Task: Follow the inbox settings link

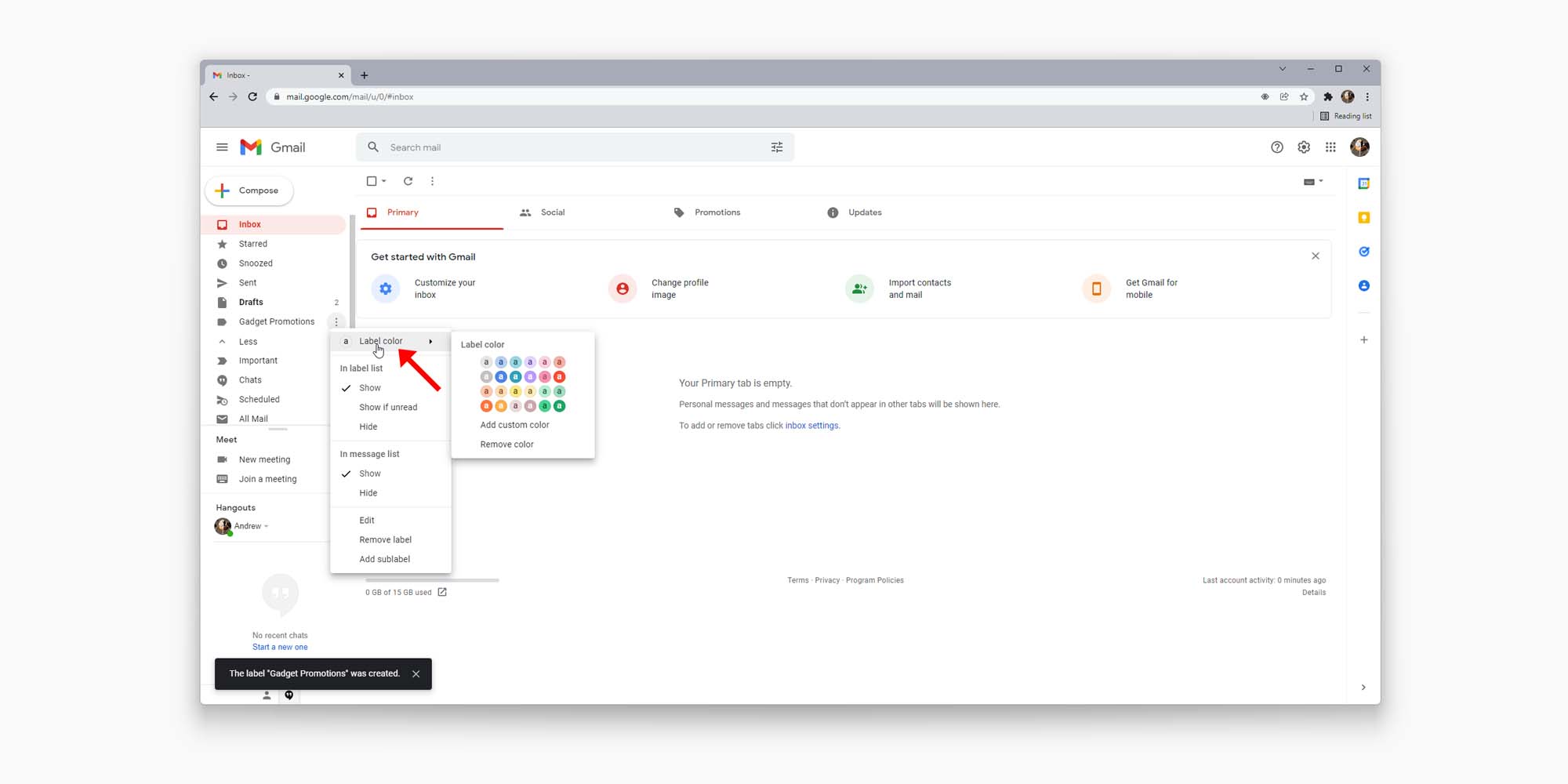Action: click(811, 426)
